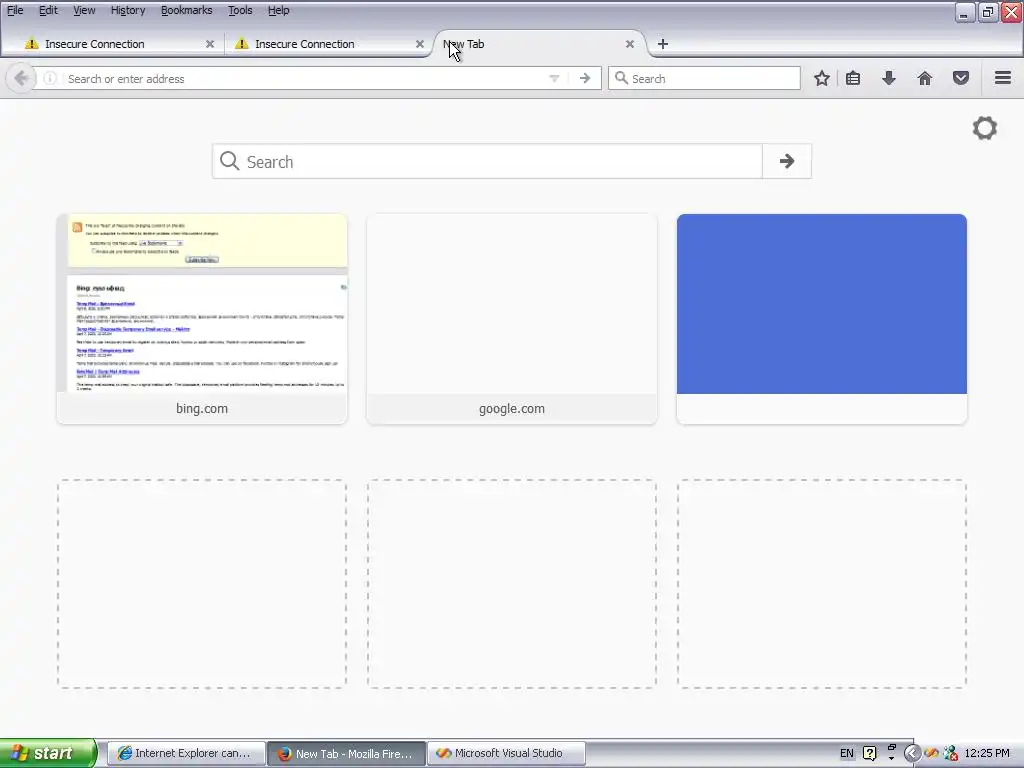The image size is (1024, 768).
Task: Open the File menu
Action: 15,10
